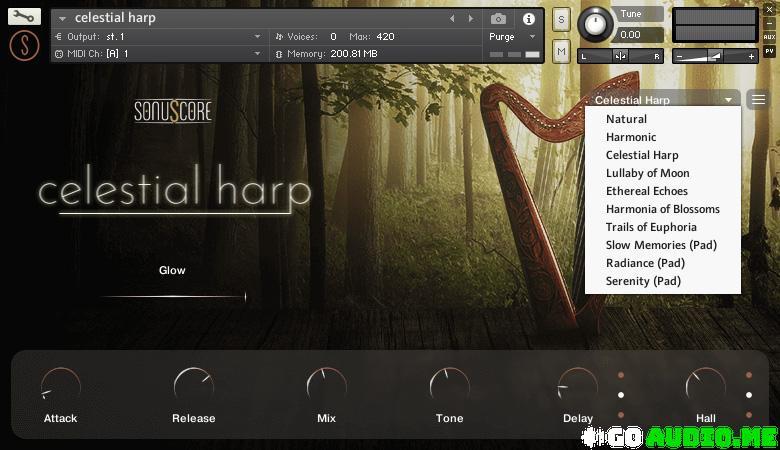The height and width of the screenshot is (450, 780).
Task: Toggle Mute (M) button
Action: tap(561, 51)
